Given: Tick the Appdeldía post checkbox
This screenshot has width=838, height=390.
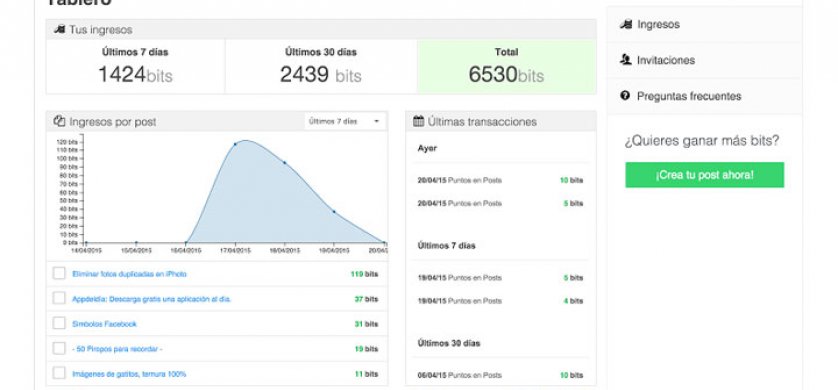Looking at the screenshot, I should pyautogui.click(x=59, y=298).
